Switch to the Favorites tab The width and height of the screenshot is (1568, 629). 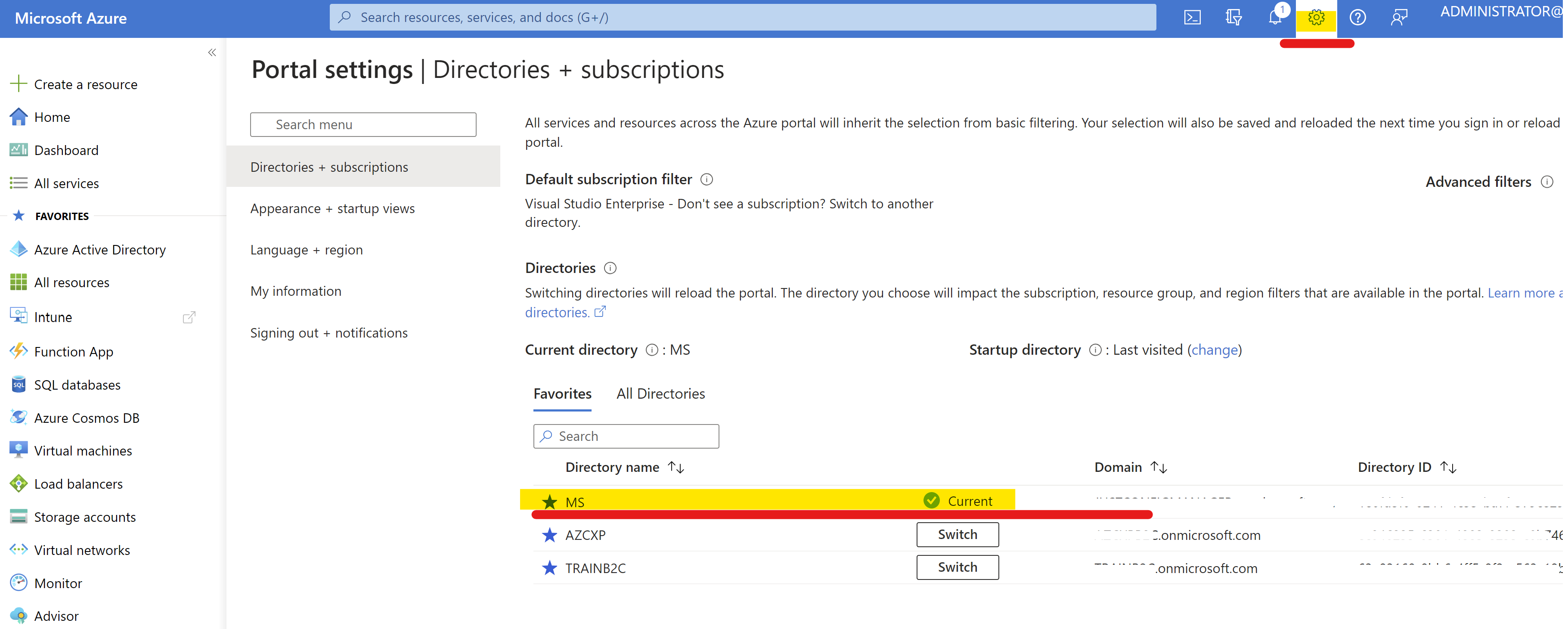562,394
